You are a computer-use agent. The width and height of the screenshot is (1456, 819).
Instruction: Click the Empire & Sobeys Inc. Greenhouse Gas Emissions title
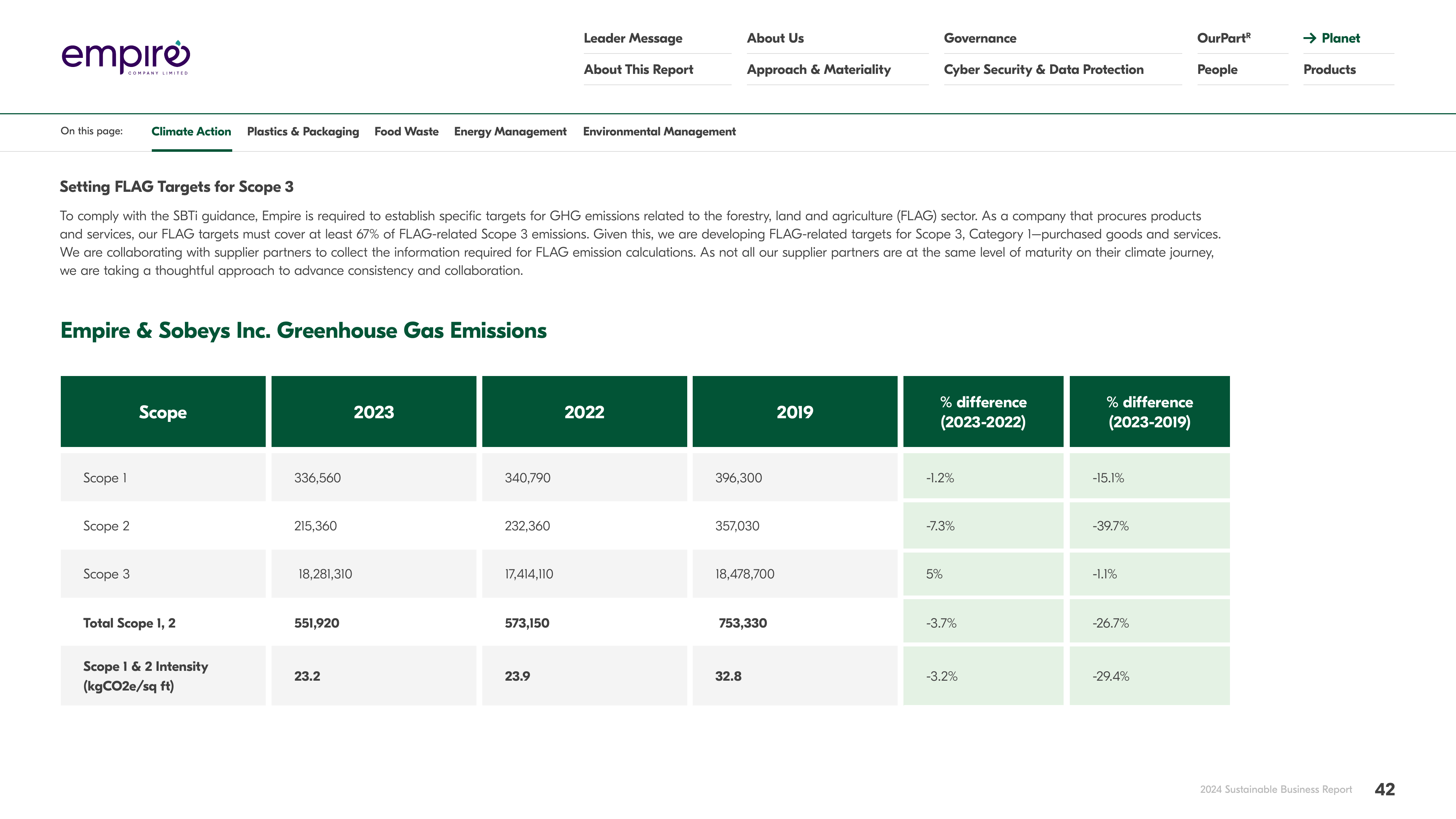pos(304,331)
